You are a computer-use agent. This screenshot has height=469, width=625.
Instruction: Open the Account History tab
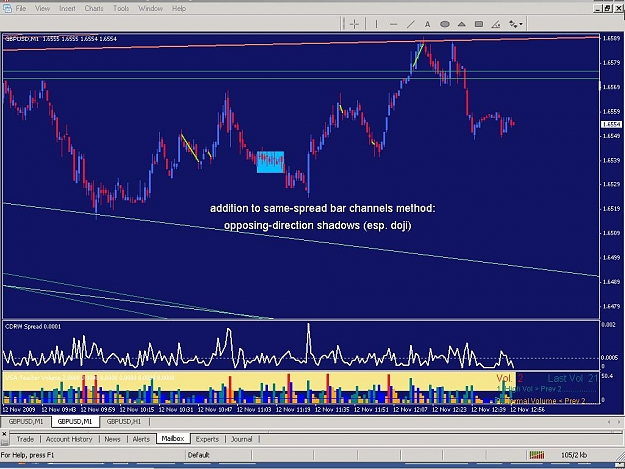pos(69,439)
